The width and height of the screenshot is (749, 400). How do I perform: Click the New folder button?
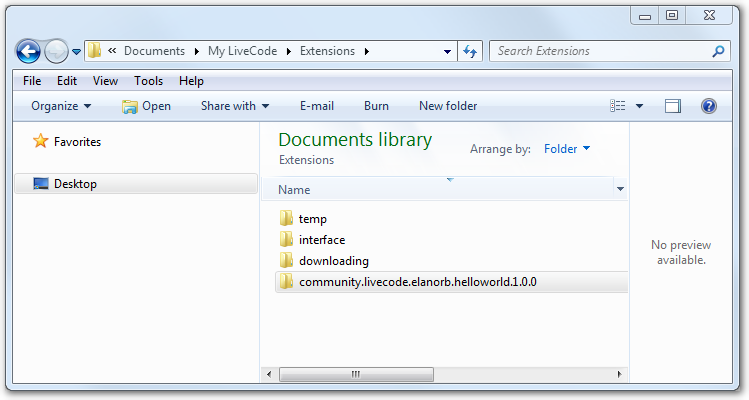click(448, 106)
